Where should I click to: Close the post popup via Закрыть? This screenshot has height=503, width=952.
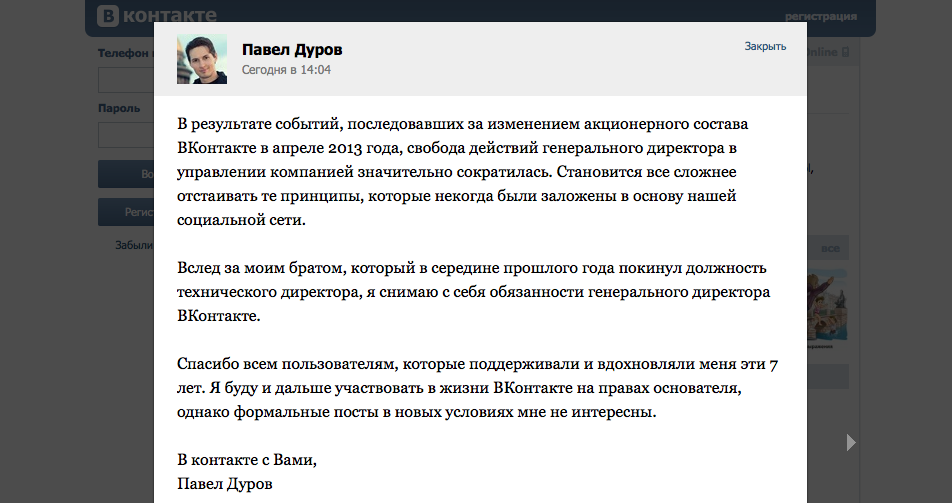[x=765, y=46]
